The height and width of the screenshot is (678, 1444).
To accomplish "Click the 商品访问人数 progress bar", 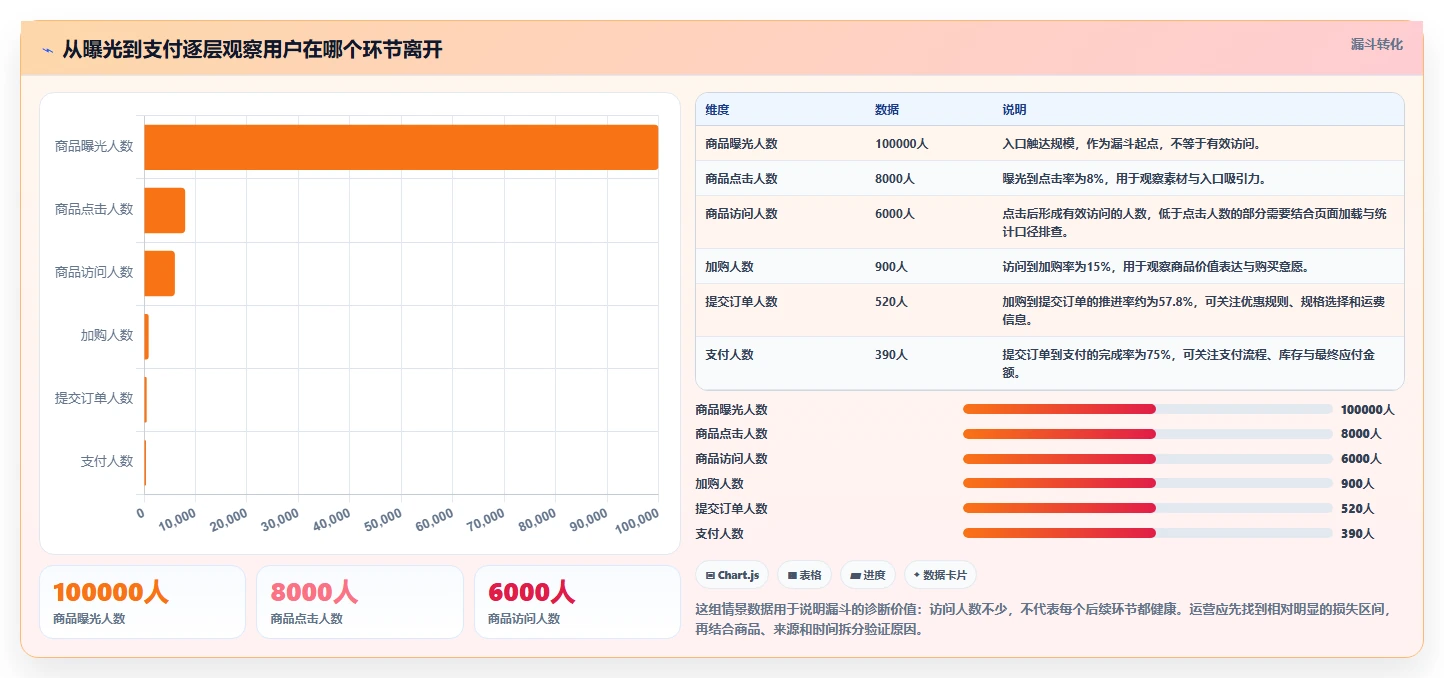I will [1148, 459].
